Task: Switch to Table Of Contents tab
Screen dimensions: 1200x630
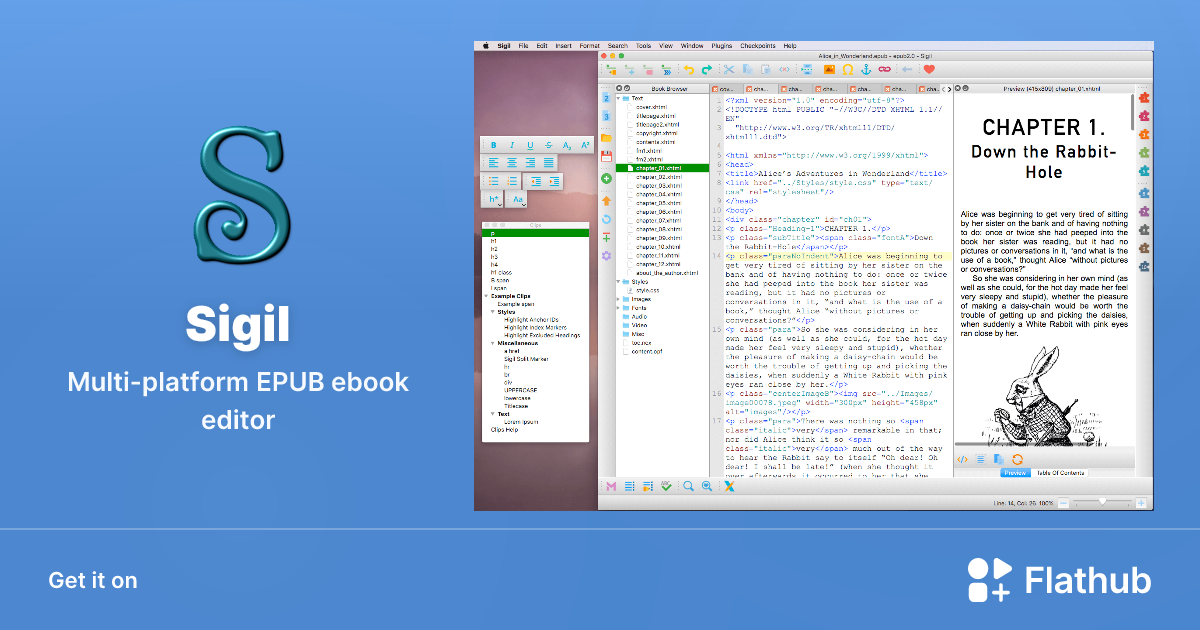Action: click(x=1061, y=473)
